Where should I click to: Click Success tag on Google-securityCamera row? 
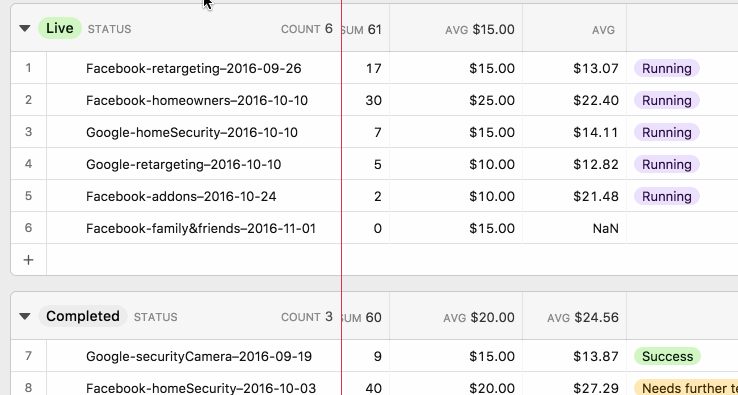point(667,356)
